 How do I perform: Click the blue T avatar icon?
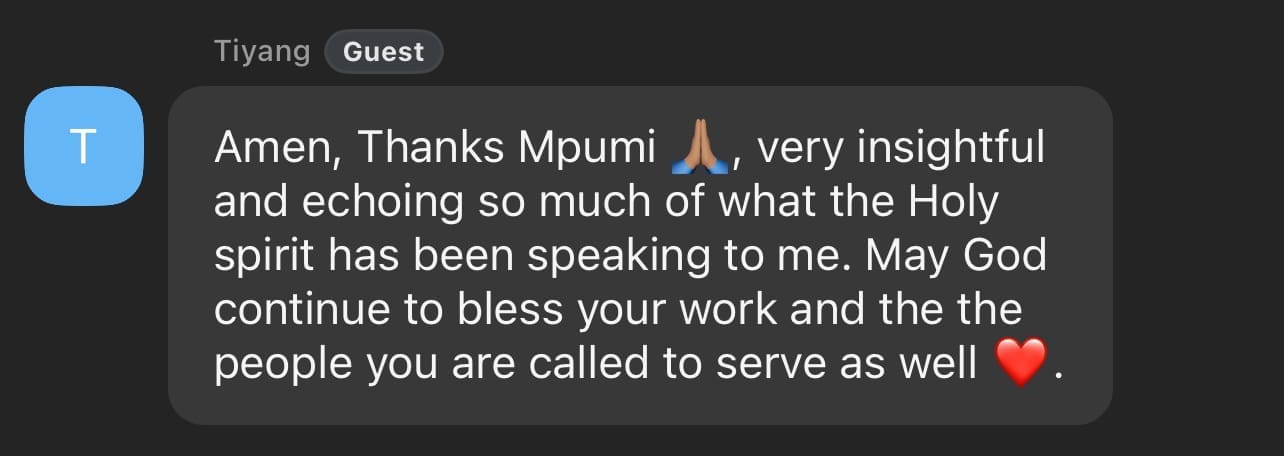pyautogui.click(x=84, y=147)
